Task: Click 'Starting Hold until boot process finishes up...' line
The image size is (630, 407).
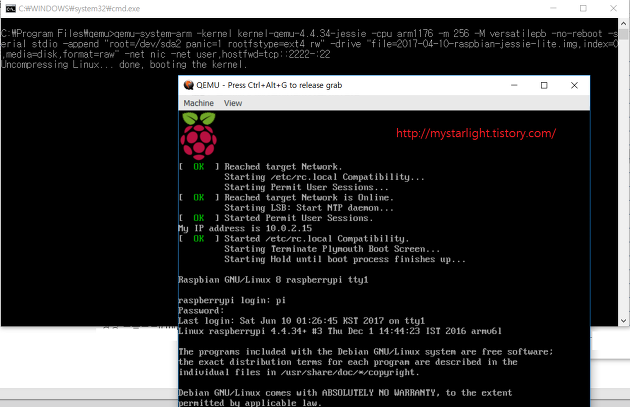Action: [345, 259]
